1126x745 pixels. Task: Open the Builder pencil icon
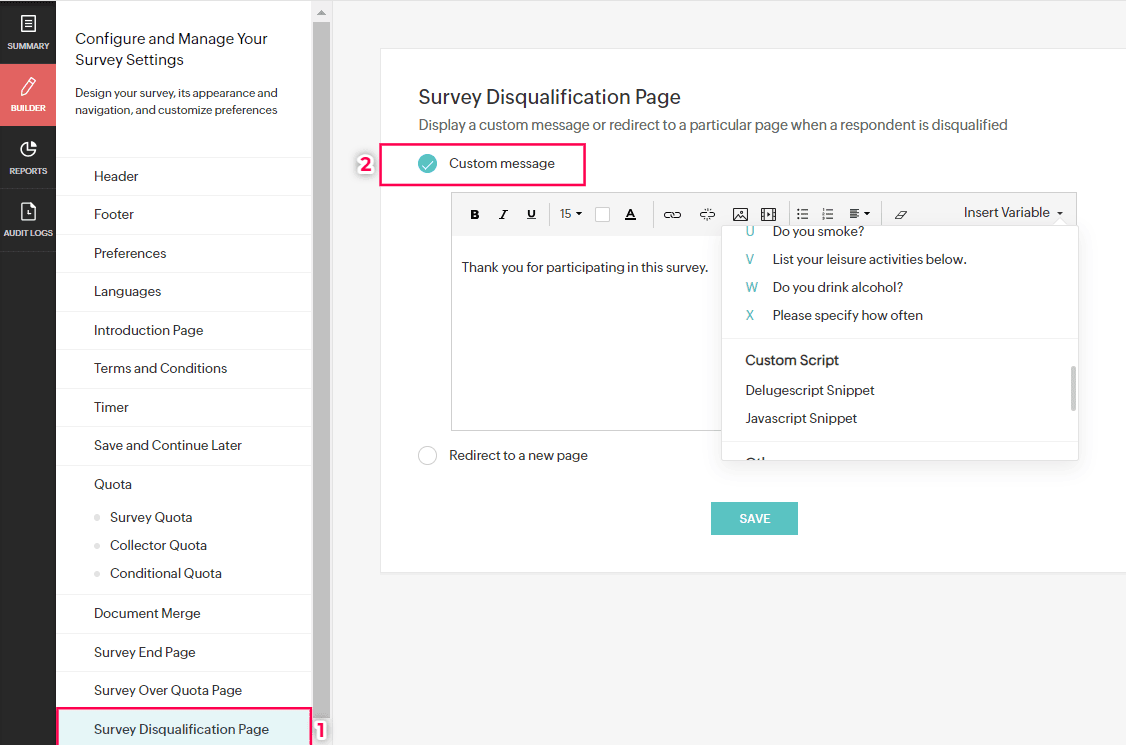[28, 87]
